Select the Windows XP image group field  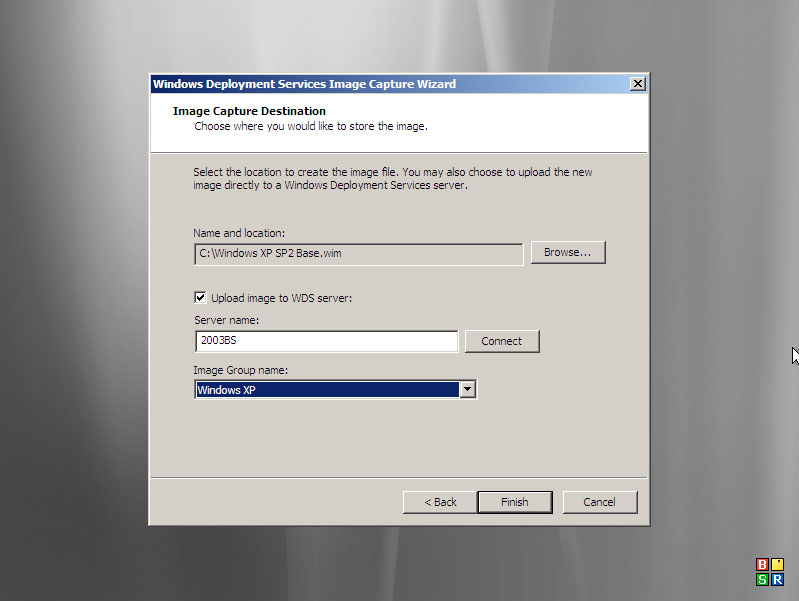point(327,390)
